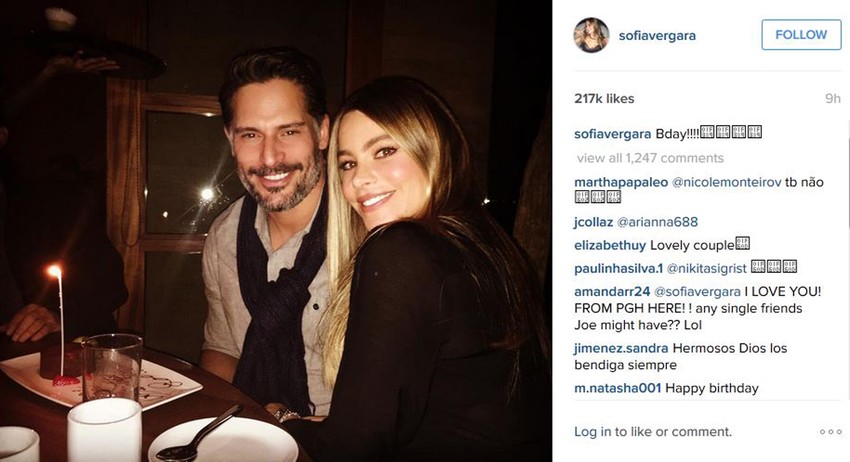Open amandarr24's profile

(x=612, y=292)
